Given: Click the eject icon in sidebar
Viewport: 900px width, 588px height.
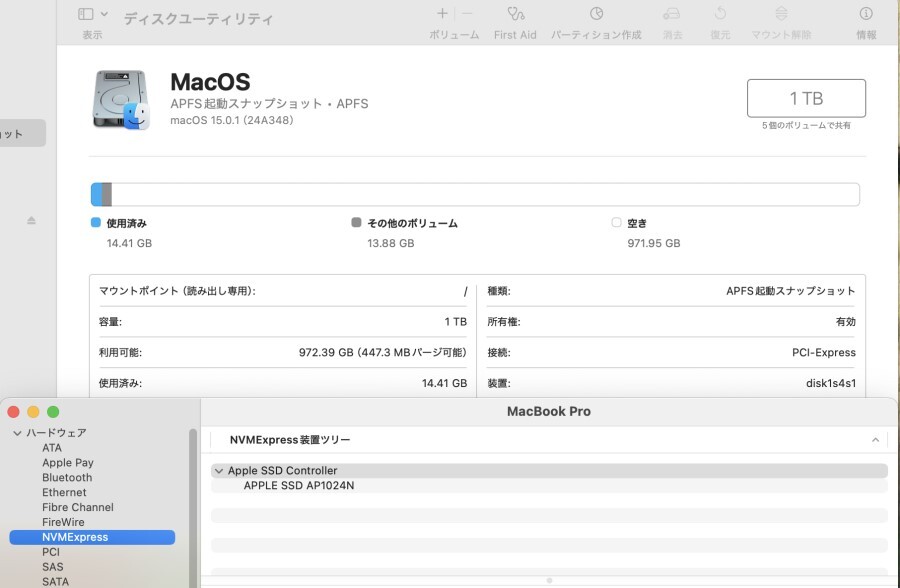Looking at the screenshot, I should (31, 220).
